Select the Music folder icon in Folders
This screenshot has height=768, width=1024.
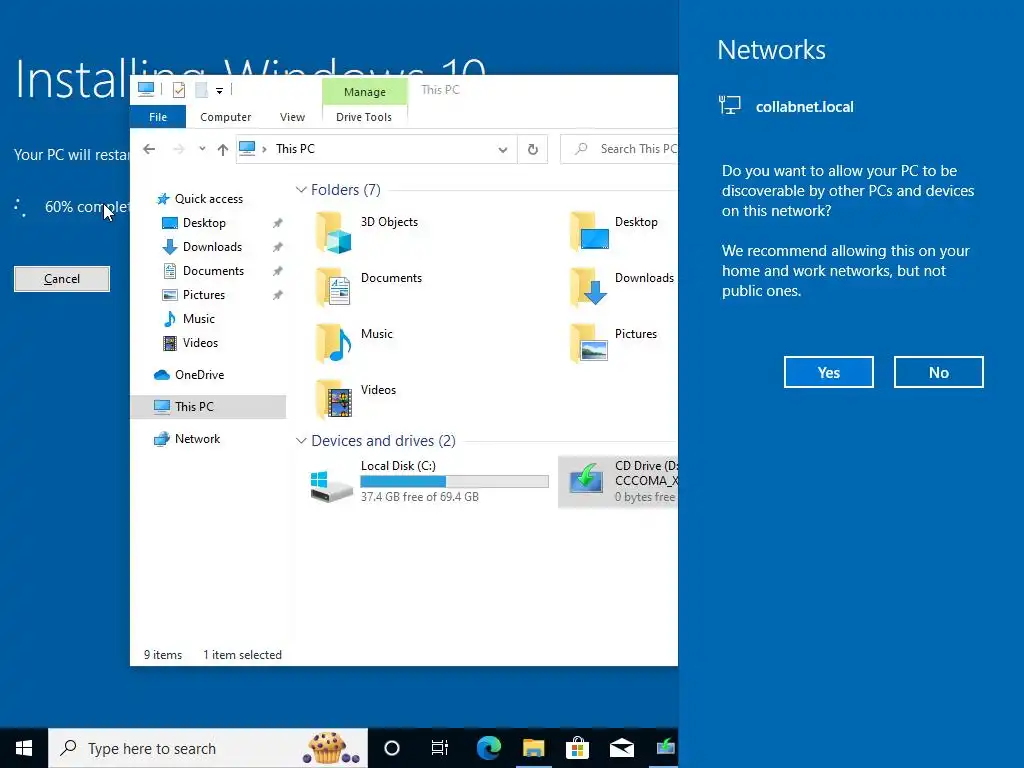(334, 344)
